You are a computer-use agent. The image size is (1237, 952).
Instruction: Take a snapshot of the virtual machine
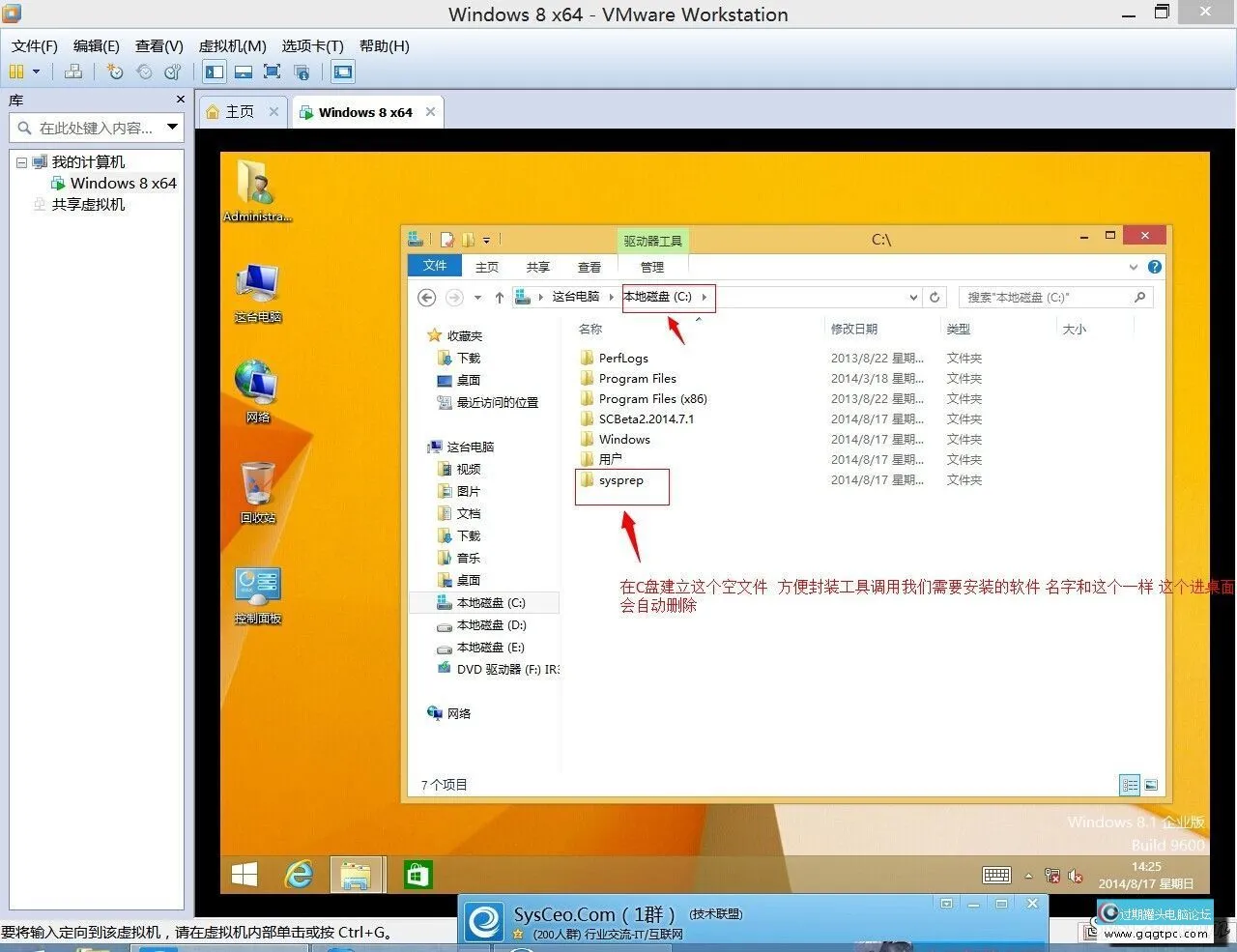114,72
